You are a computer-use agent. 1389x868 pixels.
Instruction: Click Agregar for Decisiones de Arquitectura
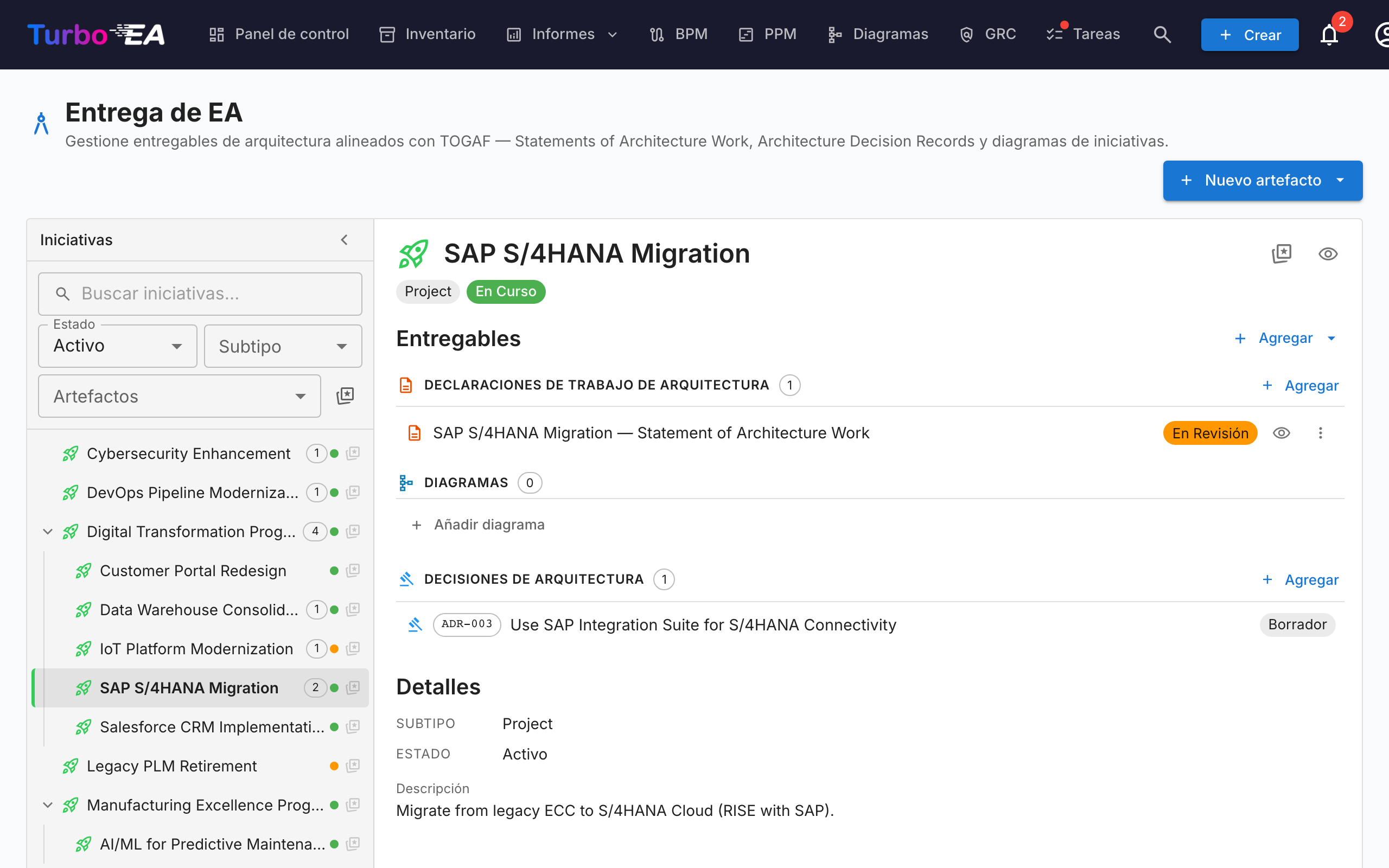coord(1300,579)
